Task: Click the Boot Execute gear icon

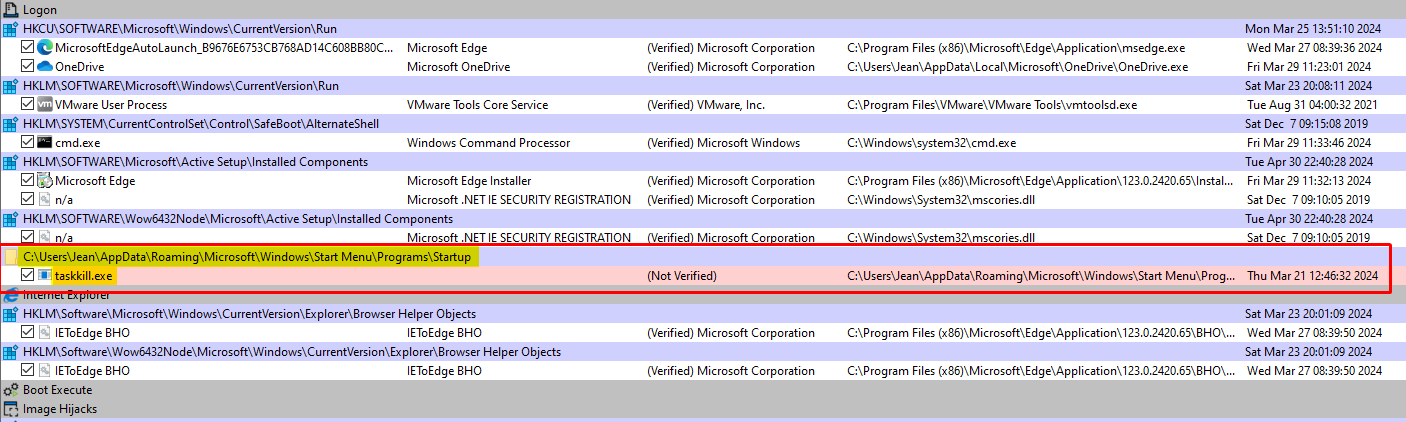Action: pos(10,390)
